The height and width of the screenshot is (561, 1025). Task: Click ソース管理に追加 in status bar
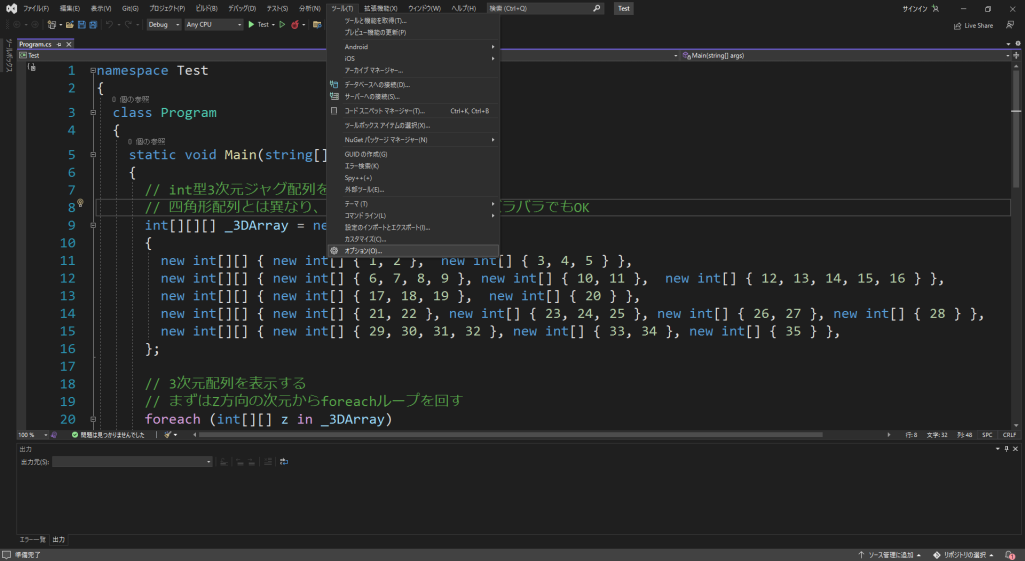tap(890, 555)
